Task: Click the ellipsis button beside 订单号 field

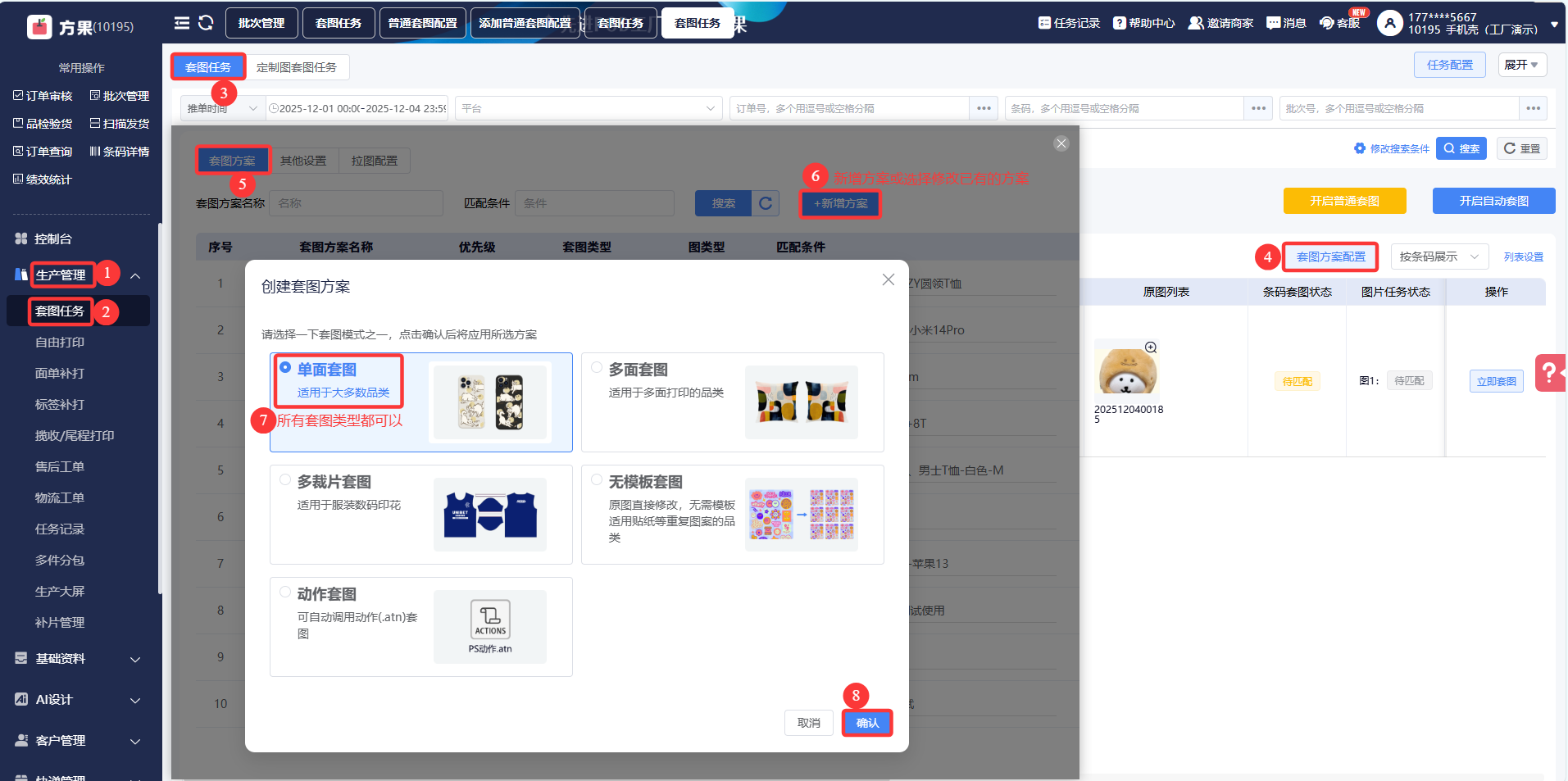Action: [984, 108]
